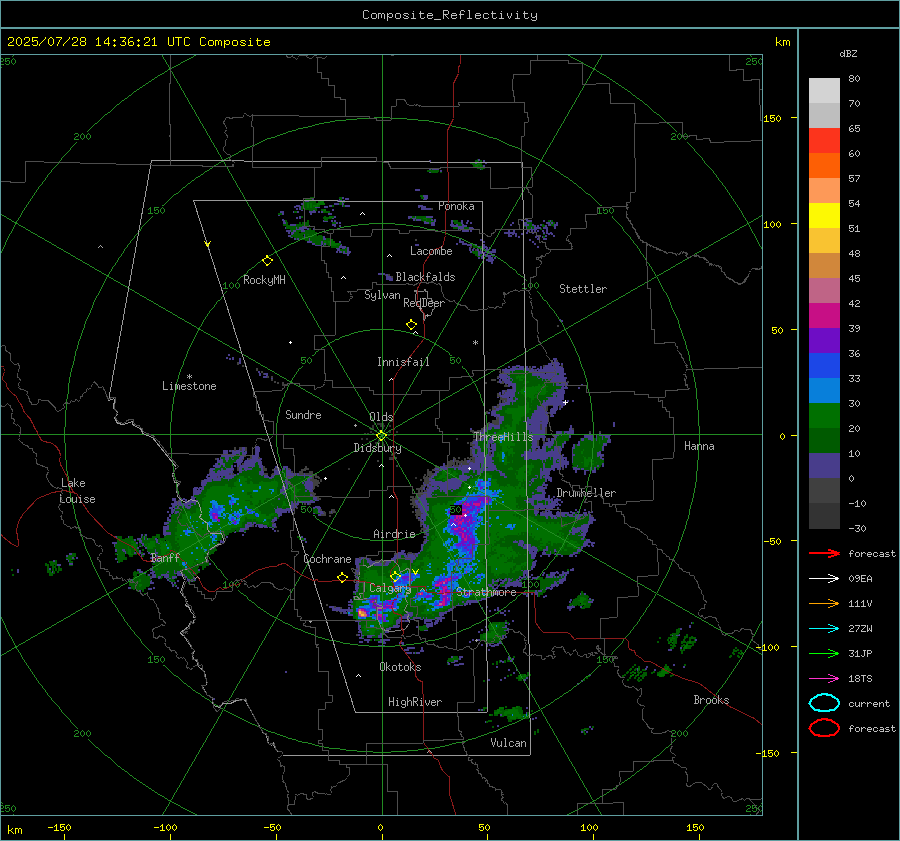Pick the bright green swatch in the dBZ scale
900x841 pixels.
coord(824,415)
